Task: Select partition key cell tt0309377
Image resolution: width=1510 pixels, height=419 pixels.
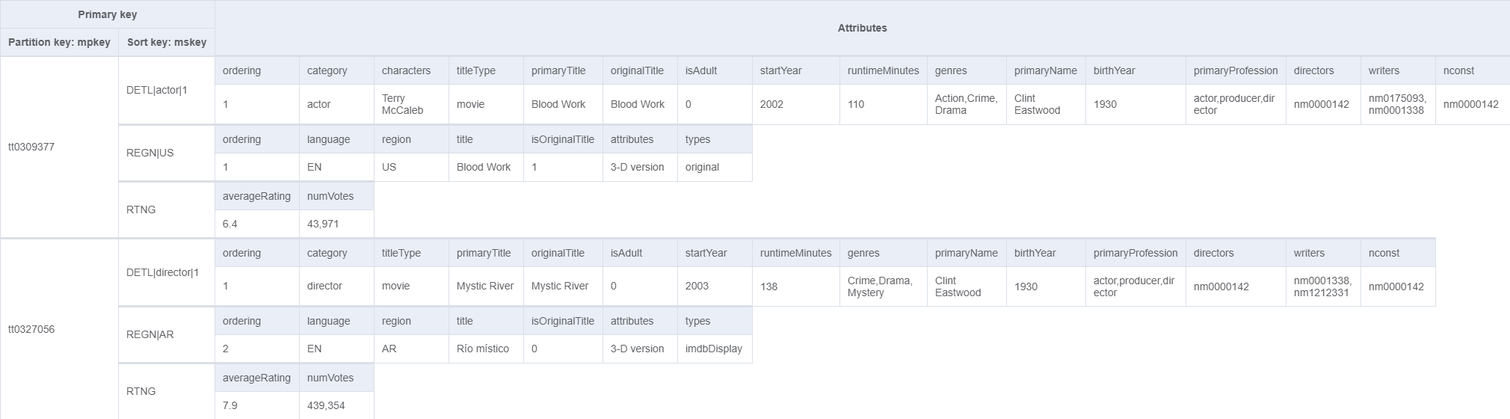Action: point(59,147)
